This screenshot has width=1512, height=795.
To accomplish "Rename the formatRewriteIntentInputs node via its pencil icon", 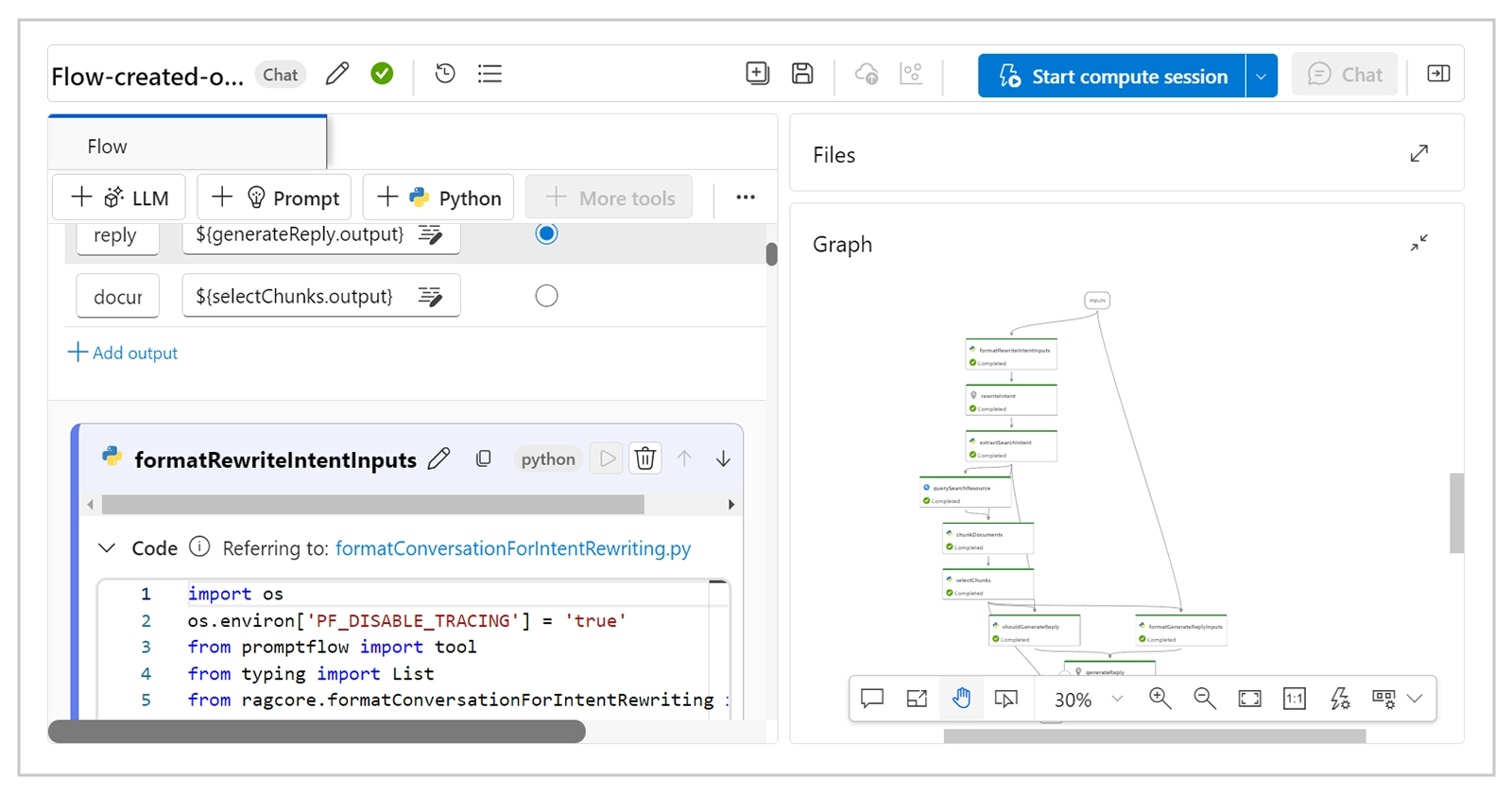I will (x=438, y=459).
